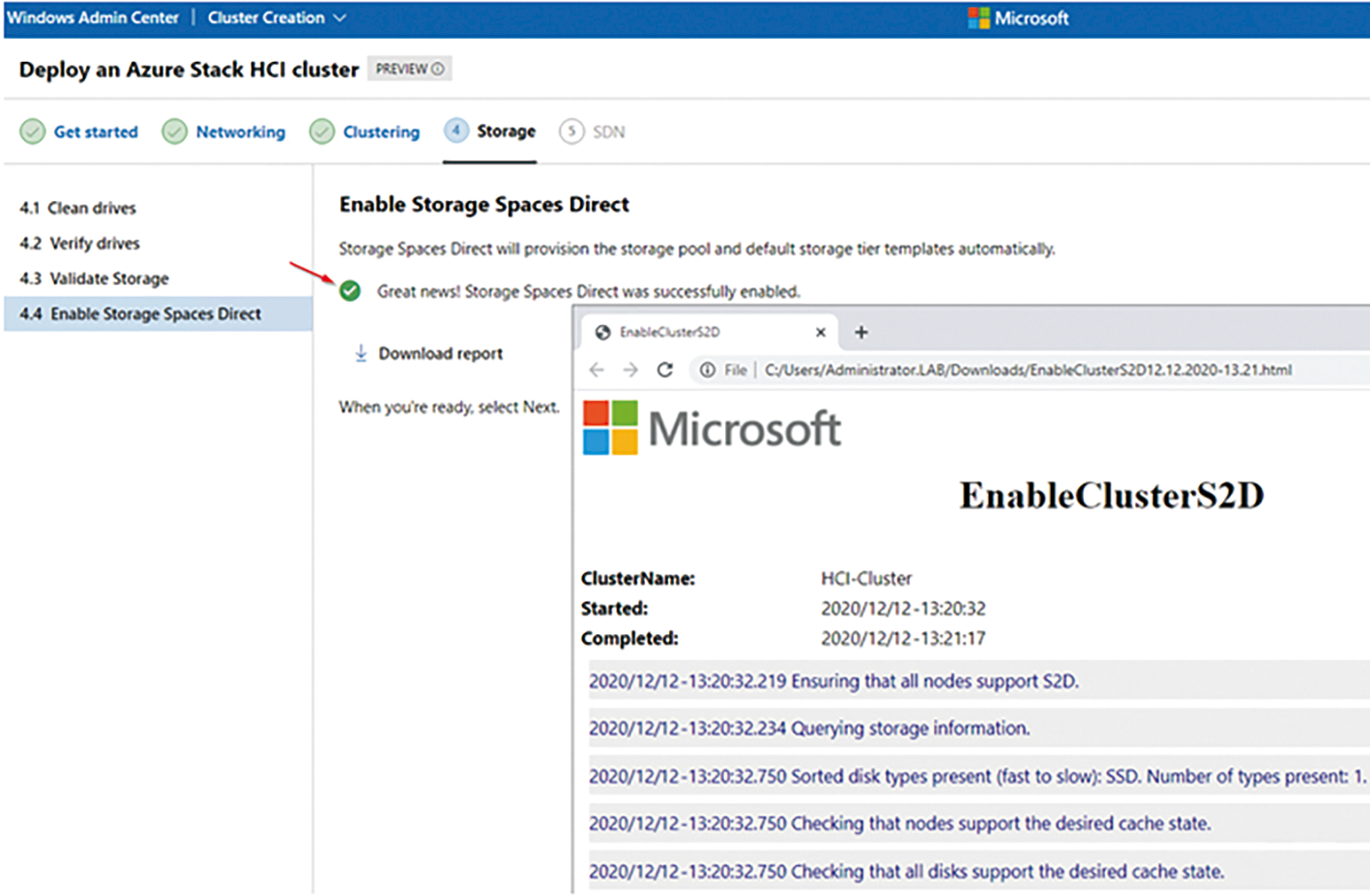Click the PREVIEW info badge
Image resolution: width=1370 pixels, height=896 pixels.
(x=410, y=69)
